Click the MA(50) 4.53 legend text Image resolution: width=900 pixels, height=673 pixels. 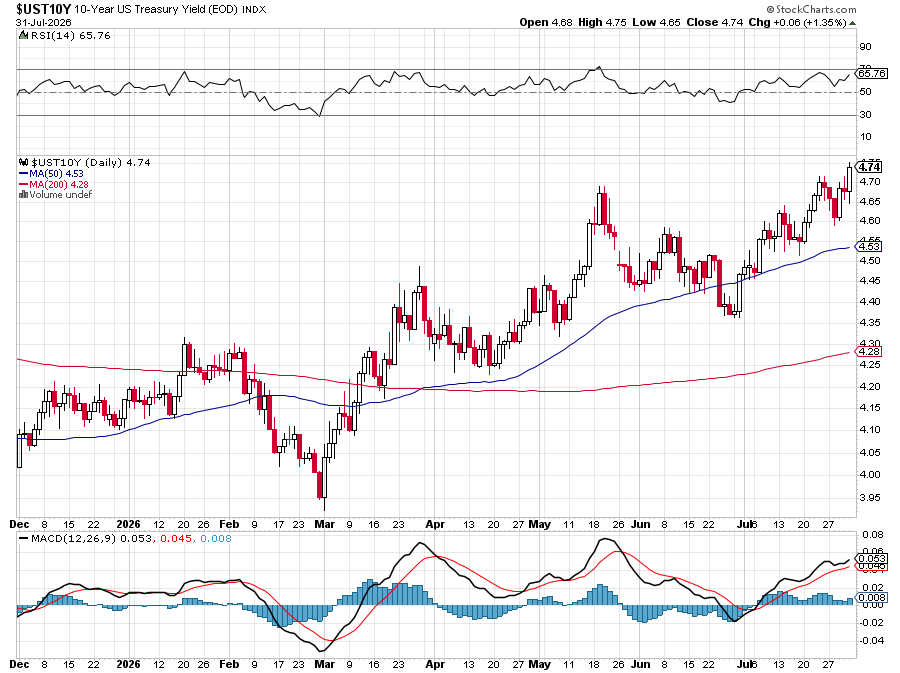(x=56, y=173)
